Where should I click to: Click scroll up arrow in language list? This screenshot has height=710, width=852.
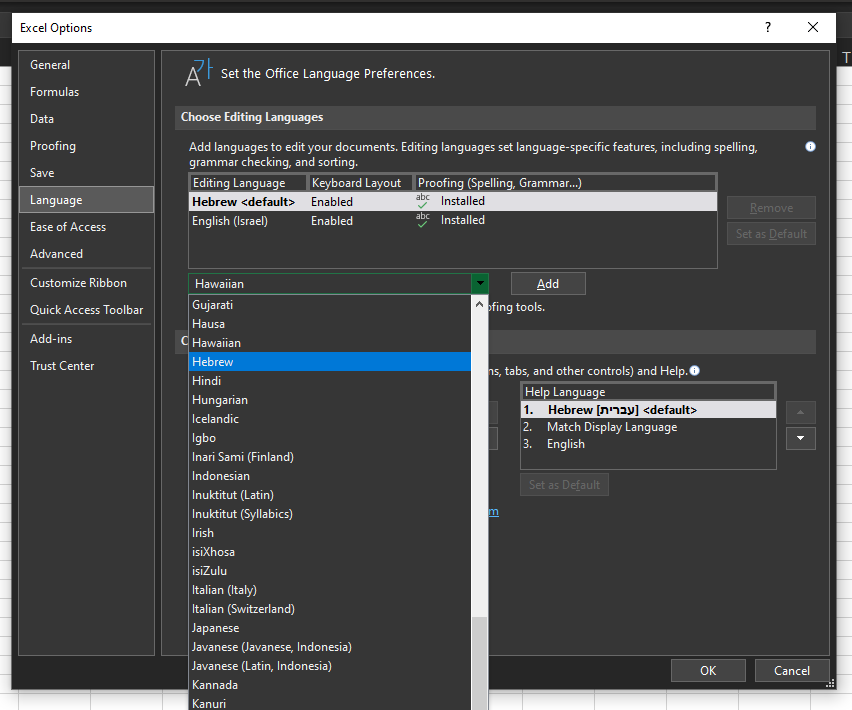[479, 305]
